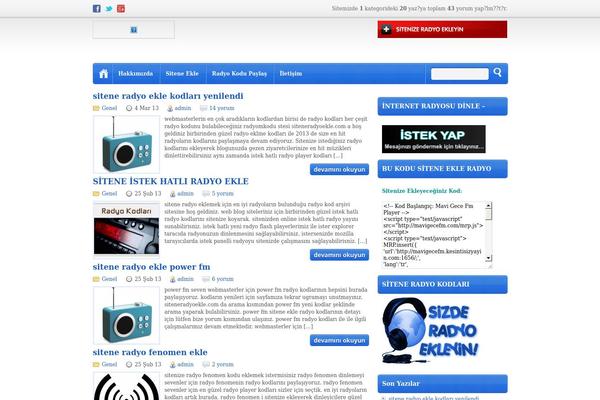Click Genel category of the power fm post
Screen dimensions: 600x400
point(109,279)
